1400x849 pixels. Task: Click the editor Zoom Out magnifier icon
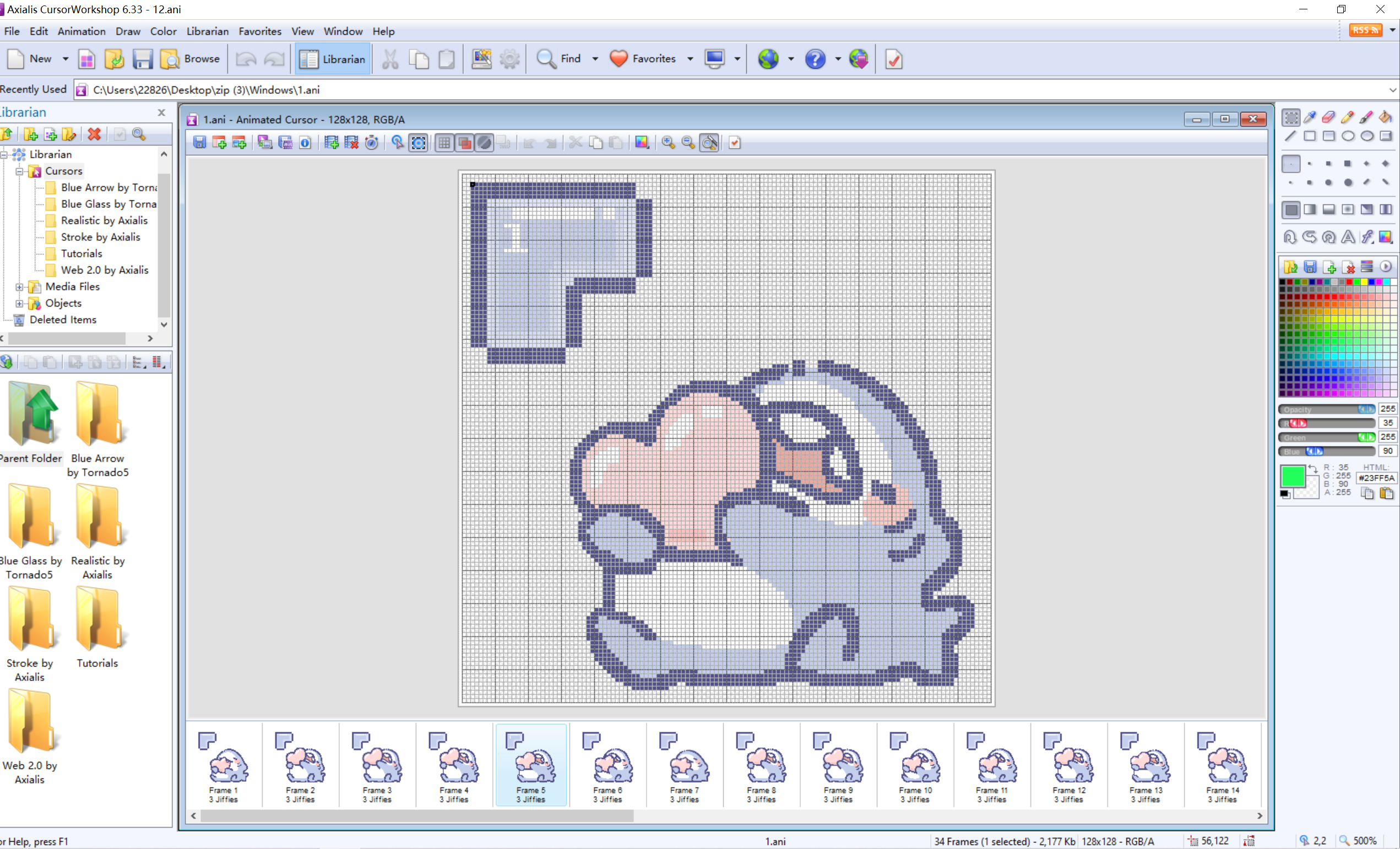pyautogui.click(x=688, y=143)
